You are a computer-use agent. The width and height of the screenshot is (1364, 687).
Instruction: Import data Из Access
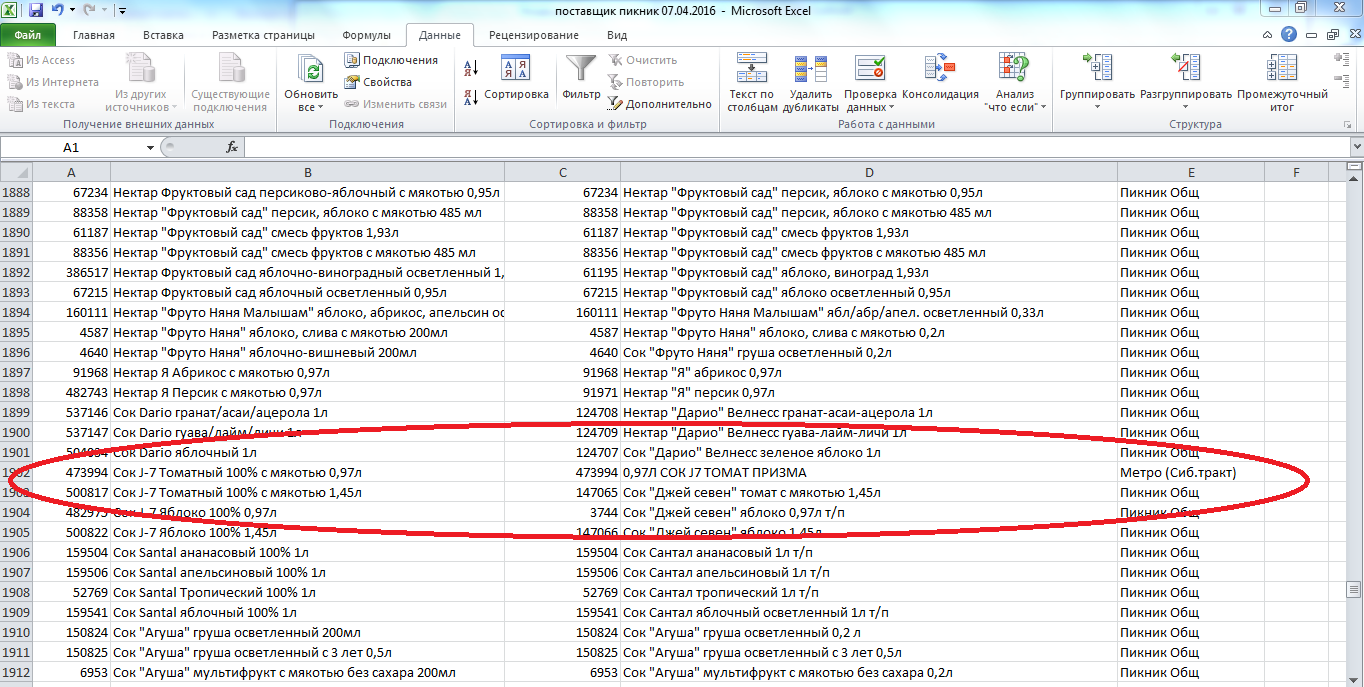click(42, 60)
